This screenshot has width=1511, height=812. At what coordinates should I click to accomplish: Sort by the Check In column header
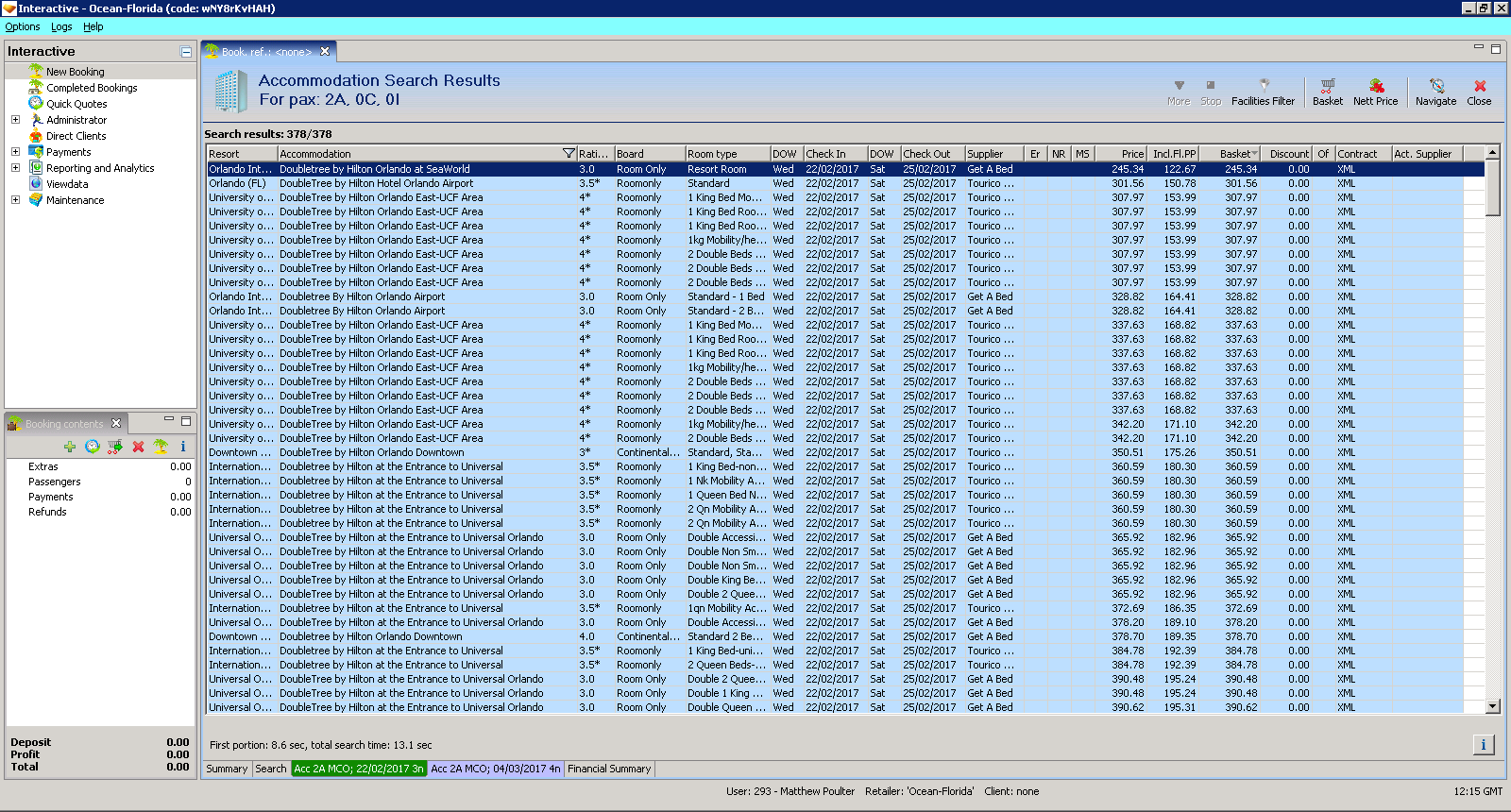[836, 154]
